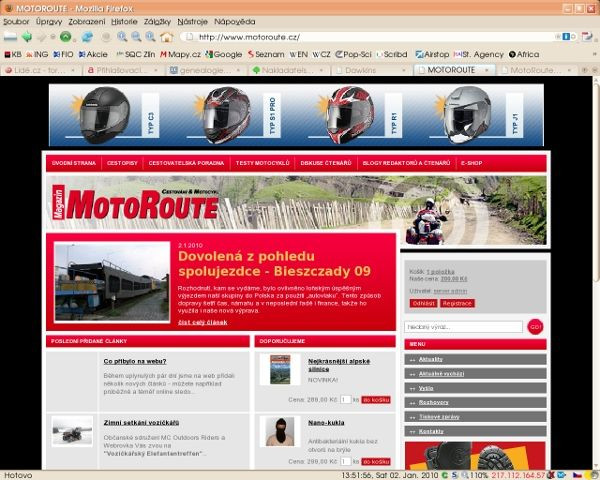Screen dimensions: 600x480
Task: Expand the Rozhovory sidebar menu item
Action: tap(432, 401)
